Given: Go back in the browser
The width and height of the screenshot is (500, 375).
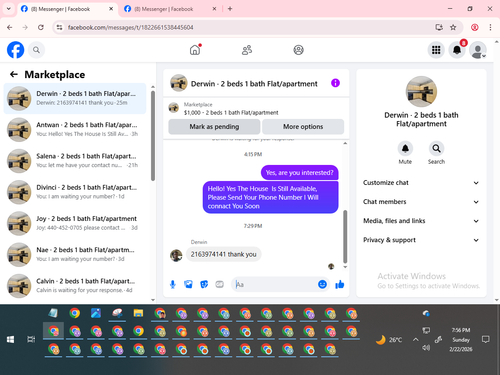Looking at the screenshot, I should pyautogui.click(x=10, y=27).
